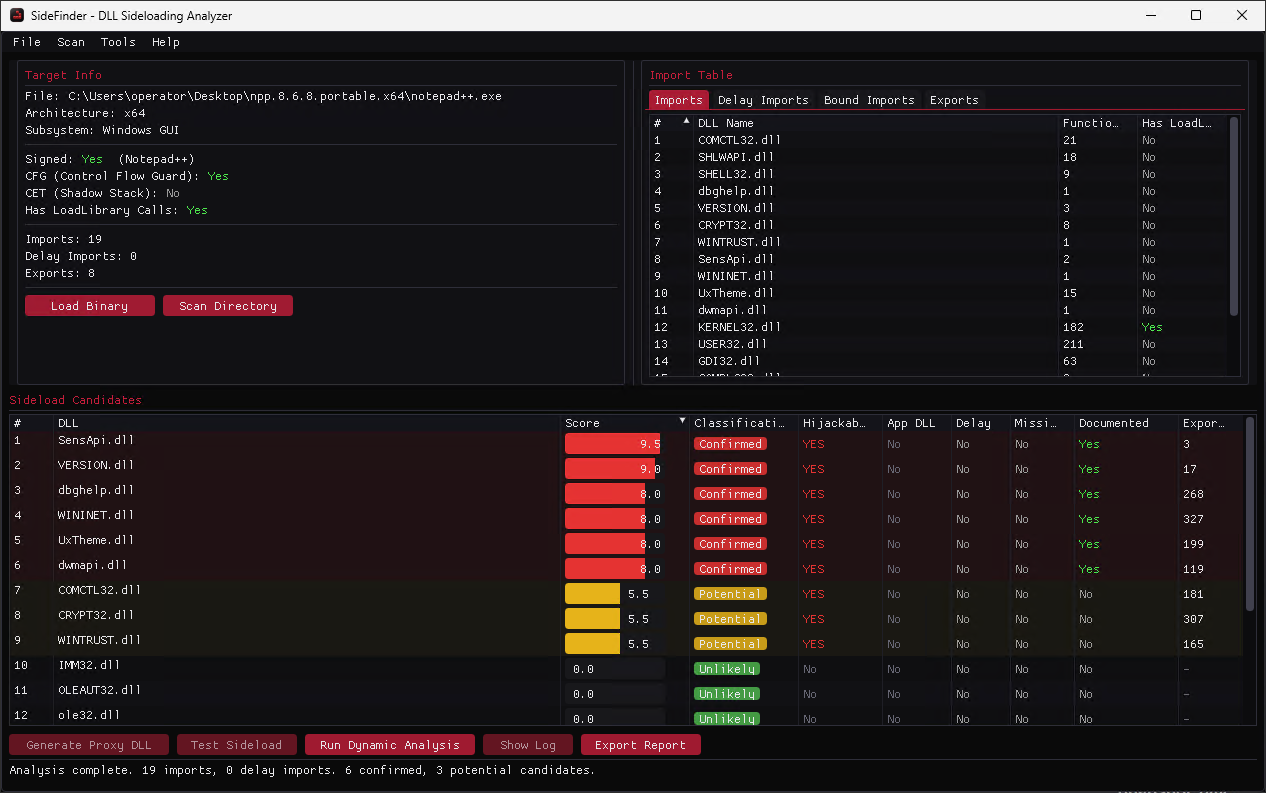Open the File menu
Image resolution: width=1266 pixels, height=793 pixels.
27,42
